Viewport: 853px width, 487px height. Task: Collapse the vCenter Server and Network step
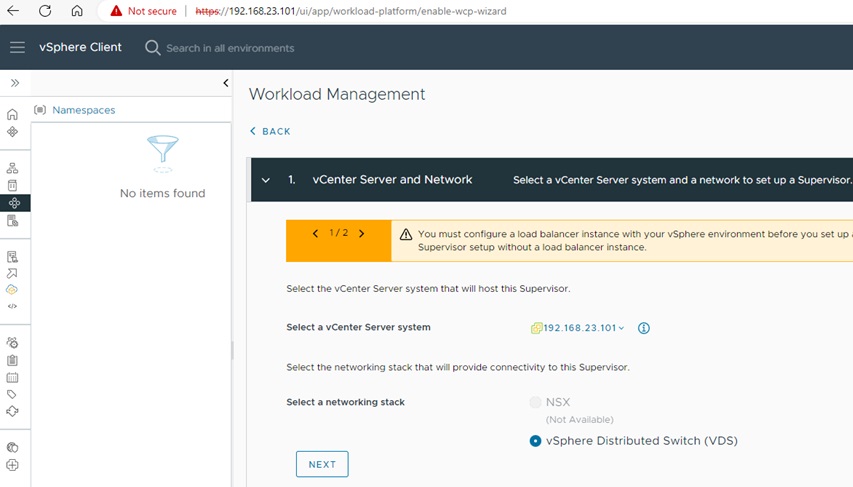point(266,180)
